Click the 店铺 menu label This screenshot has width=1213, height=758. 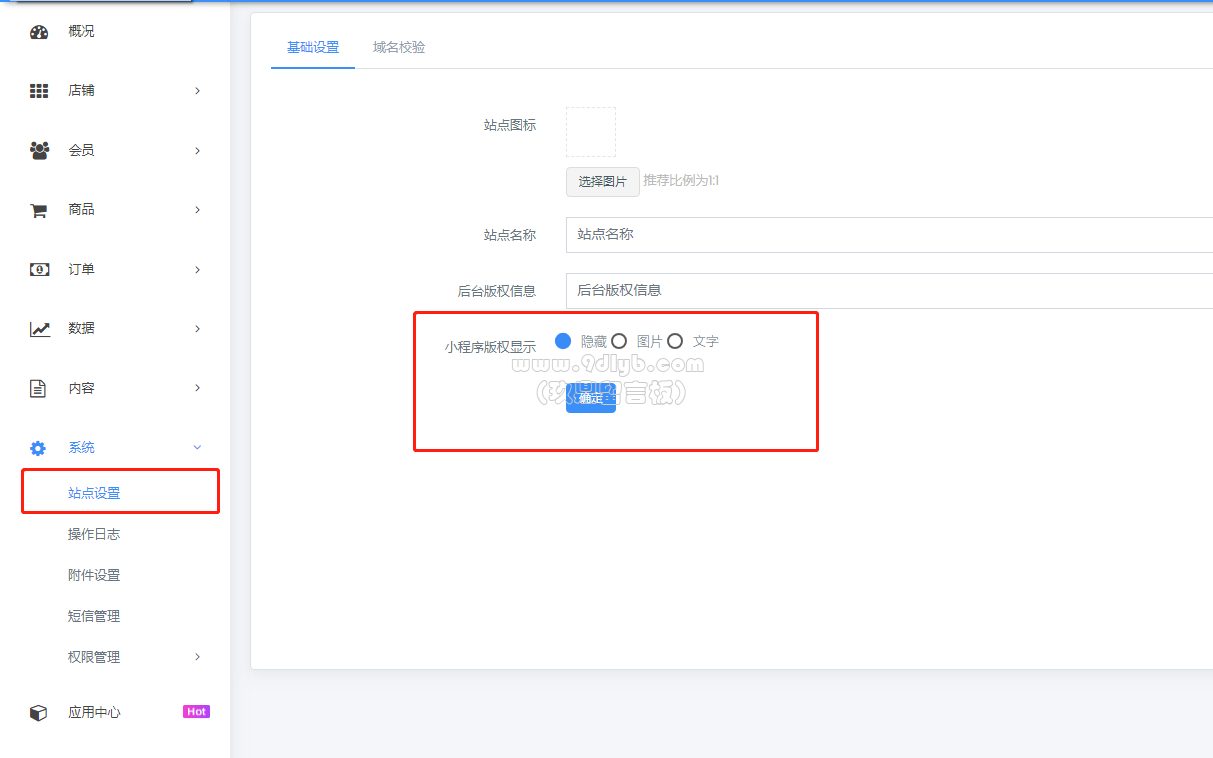(x=81, y=91)
